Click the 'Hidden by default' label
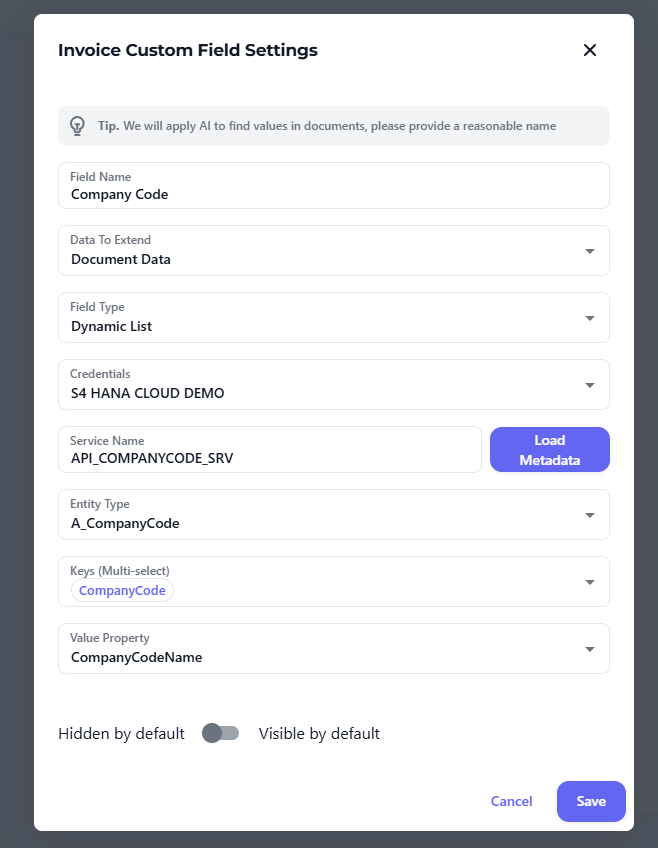 [x=121, y=733]
